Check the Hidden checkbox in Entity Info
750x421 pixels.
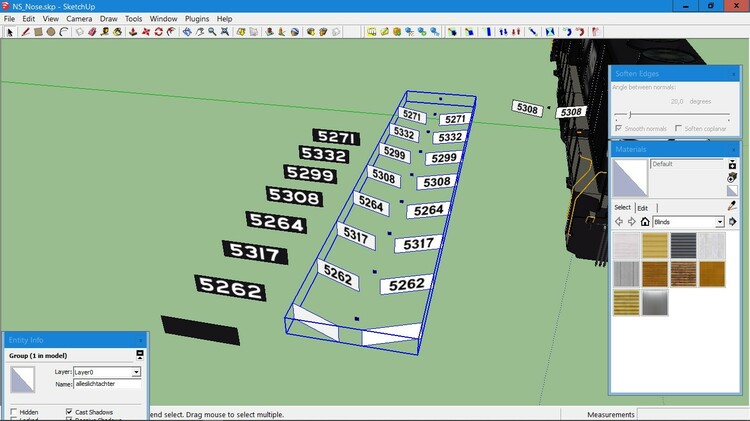click(13, 412)
